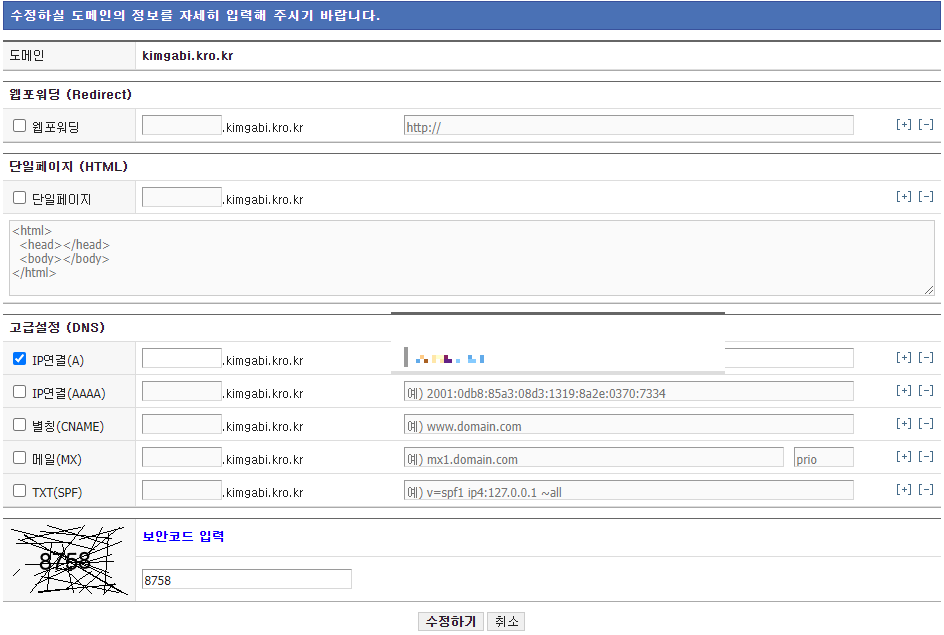Click the 보안코드 input field containing 8758
Viewport: 944px width, 635px height.
click(247, 579)
